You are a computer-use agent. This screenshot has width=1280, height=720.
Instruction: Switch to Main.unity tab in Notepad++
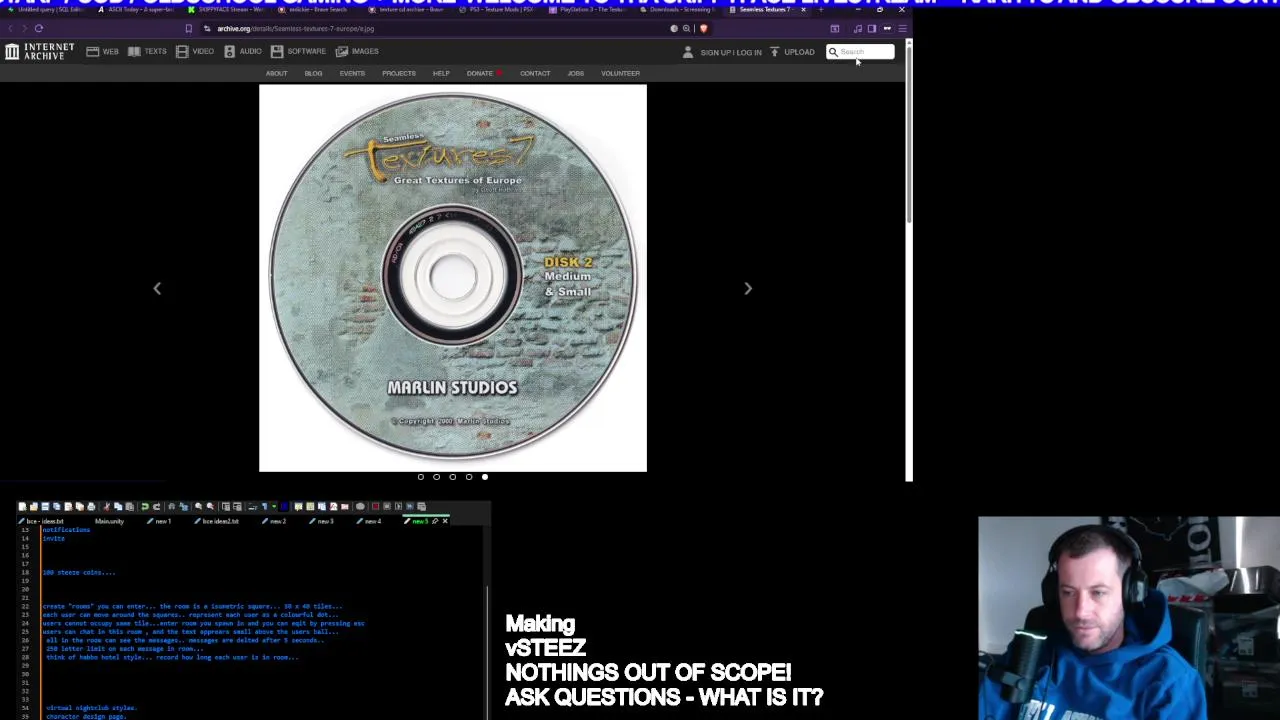click(x=109, y=521)
